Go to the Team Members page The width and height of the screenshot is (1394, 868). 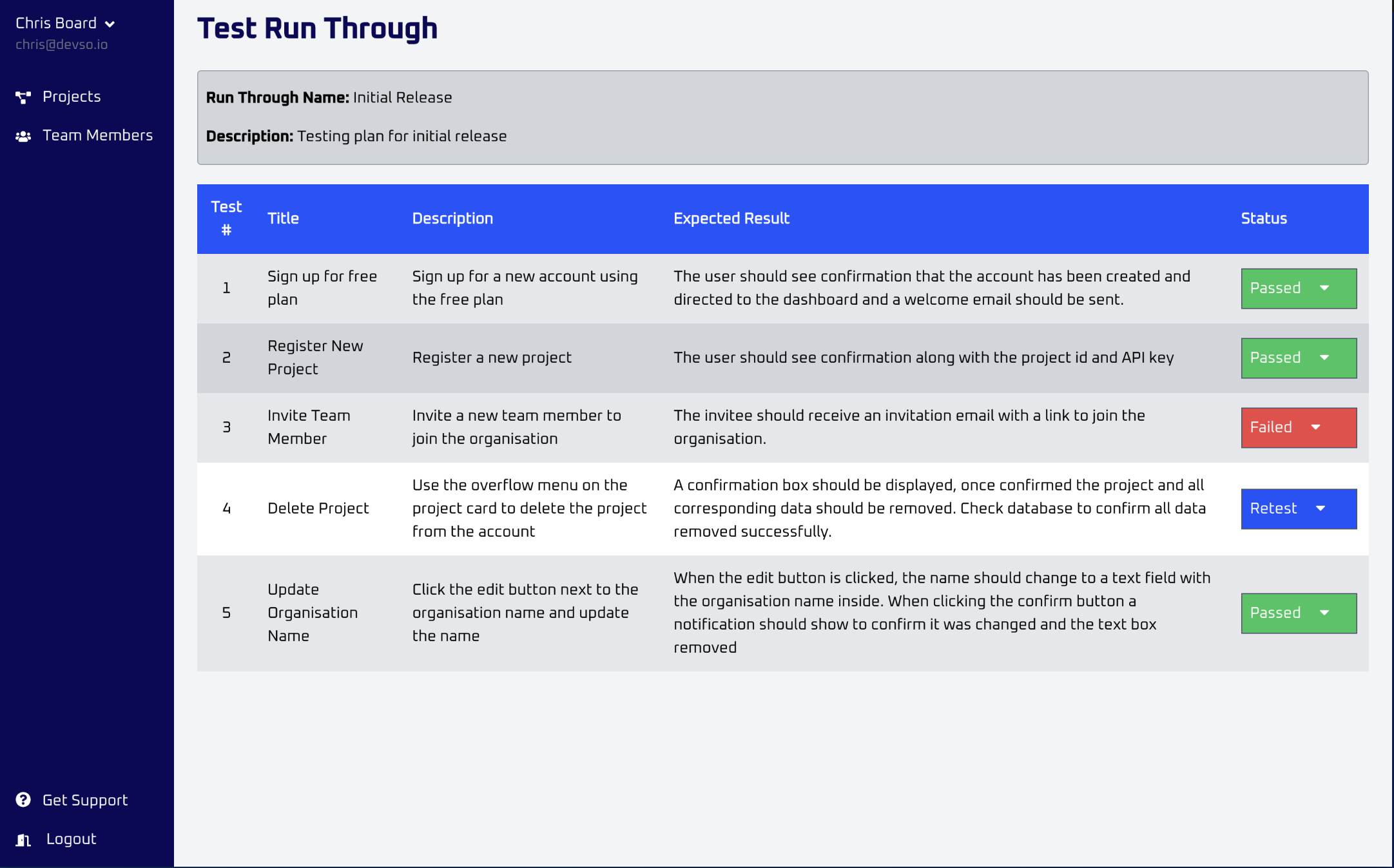pos(97,135)
